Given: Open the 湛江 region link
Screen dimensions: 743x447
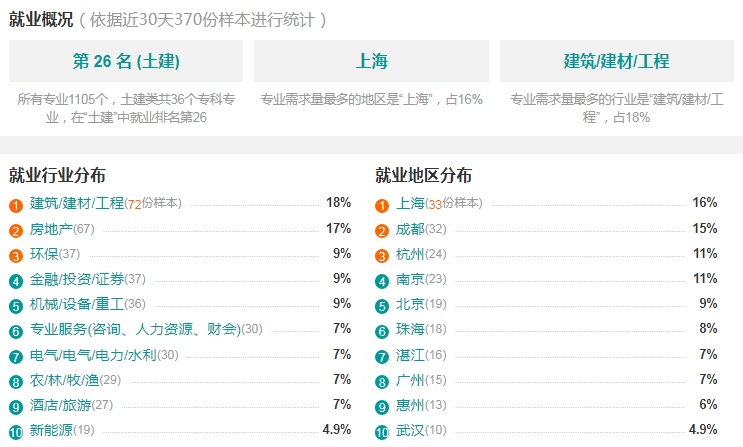Looking at the screenshot, I should coord(410,355).
